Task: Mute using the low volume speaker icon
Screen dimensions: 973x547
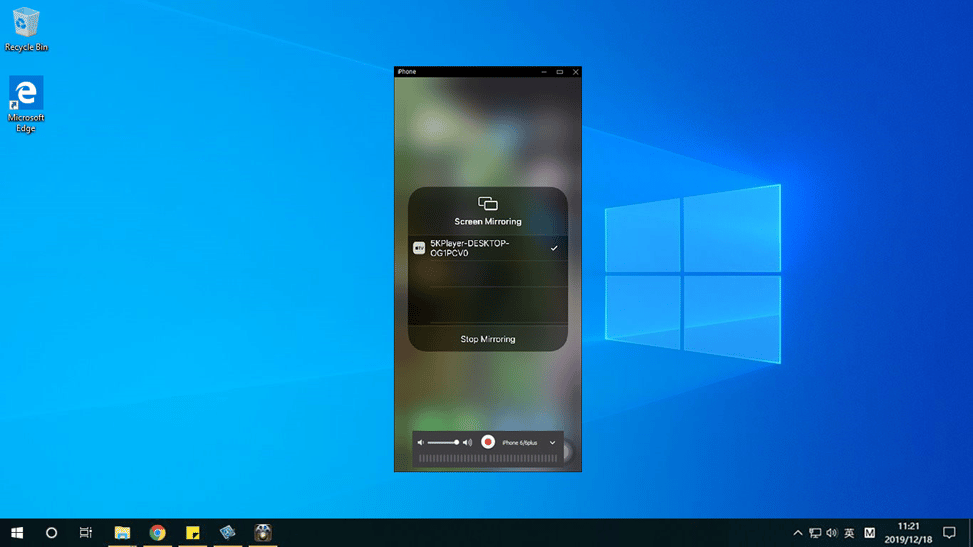Action: [x=421, y=442]
